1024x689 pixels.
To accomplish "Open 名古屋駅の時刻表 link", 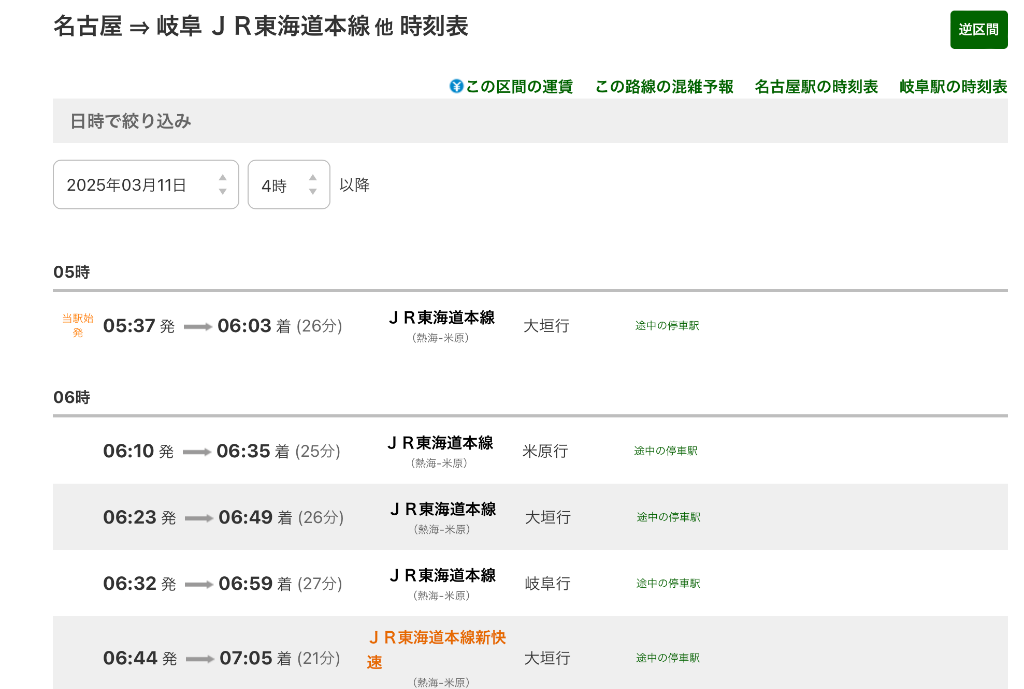I will (x=816, y=87).
